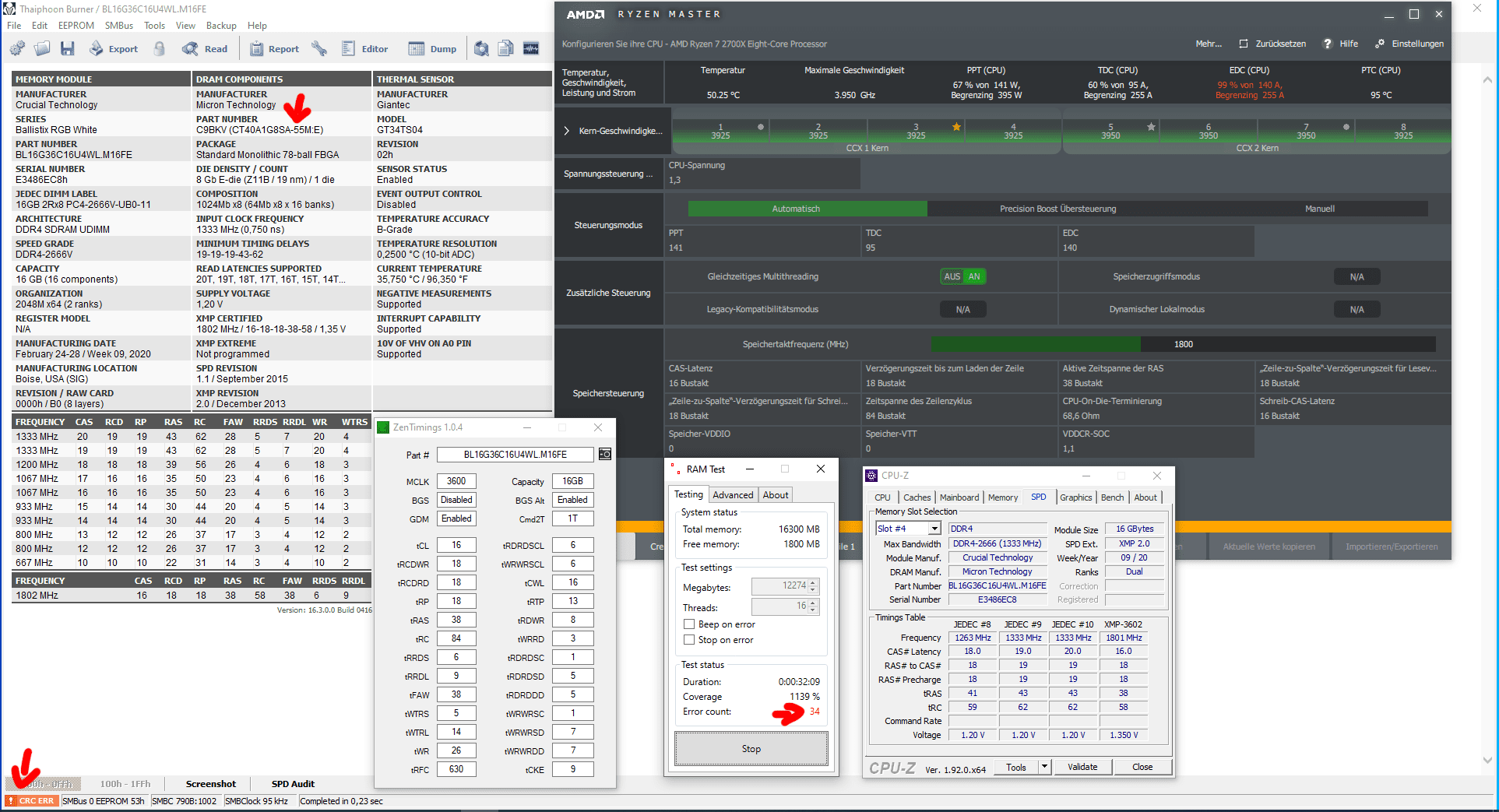The image size is (1499, 812).
Task: Click the magnifier chip search icon in Thaiphoon toolbar
Action: (482, 48)
